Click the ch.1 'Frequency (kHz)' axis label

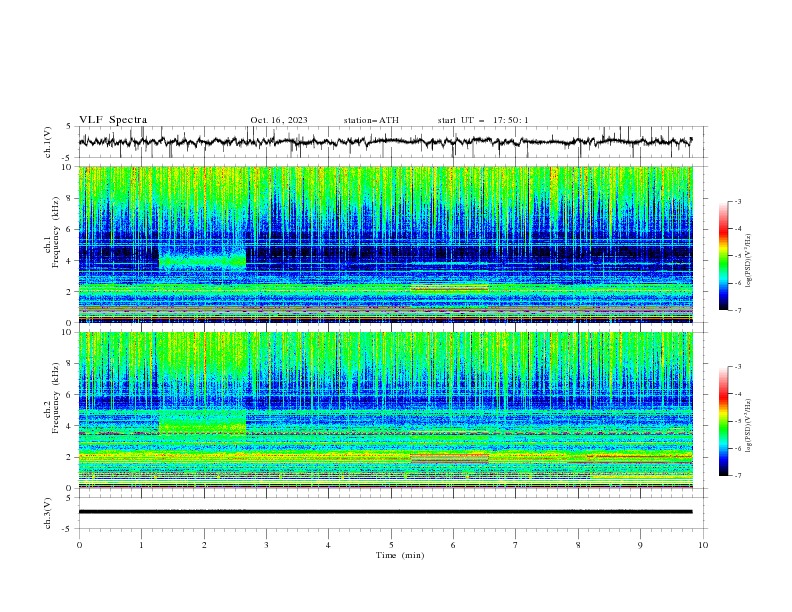click(x=56, y=233)
